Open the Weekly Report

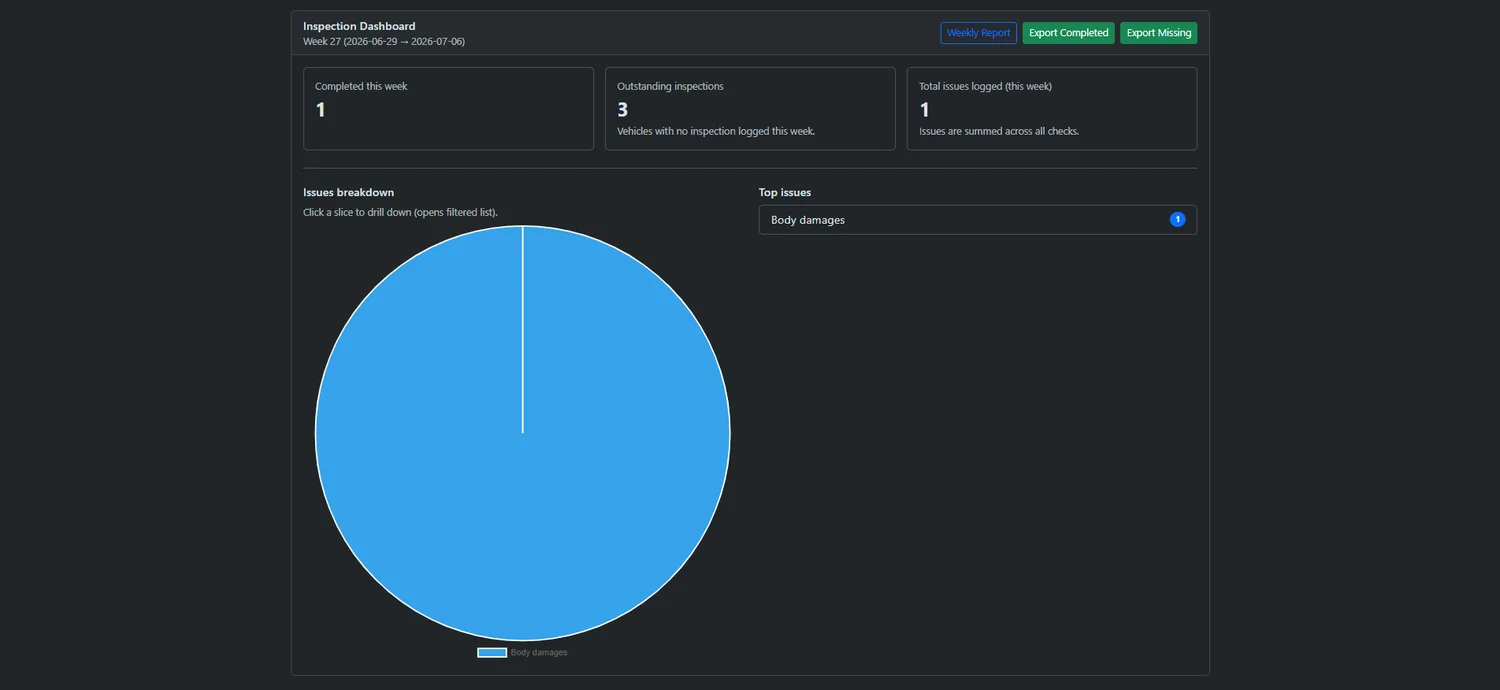point(978,33)
